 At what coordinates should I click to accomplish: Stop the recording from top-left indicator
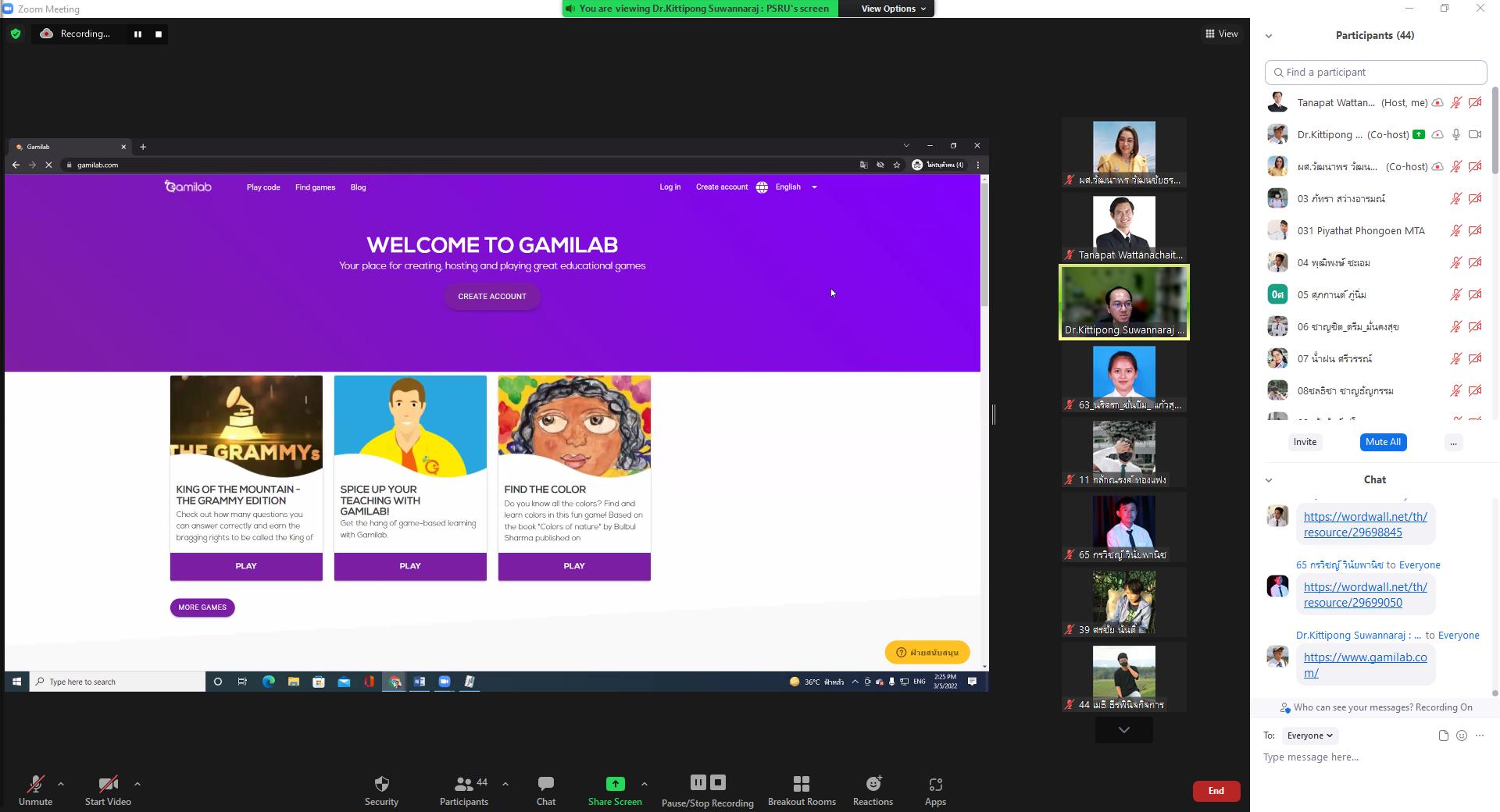(159, 34)
